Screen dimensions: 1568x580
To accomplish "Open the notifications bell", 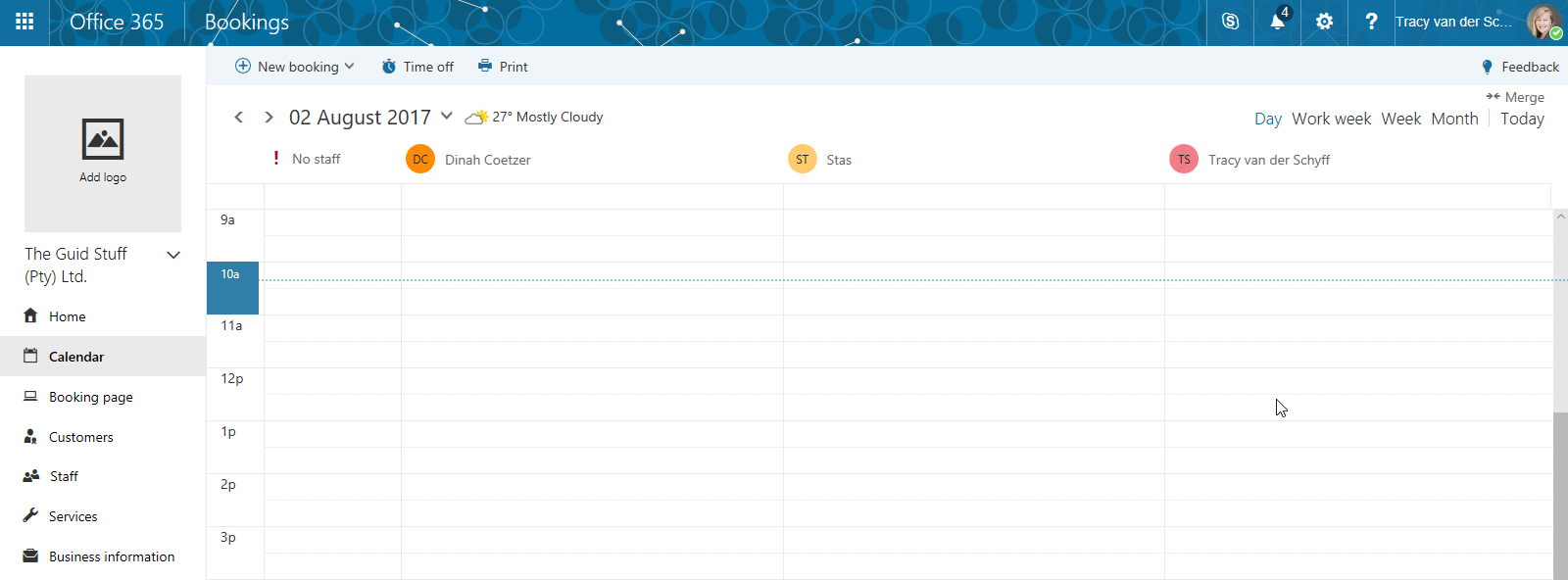I will [x=1277, y=22].
